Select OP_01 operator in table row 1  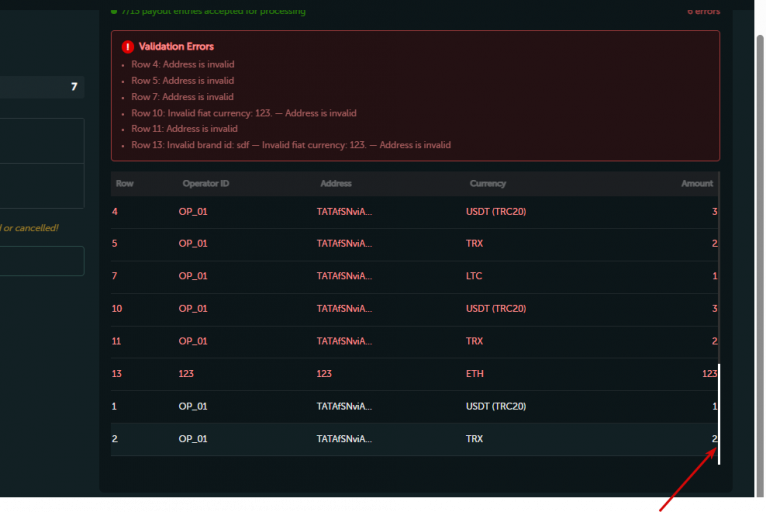tap(193, 406)
